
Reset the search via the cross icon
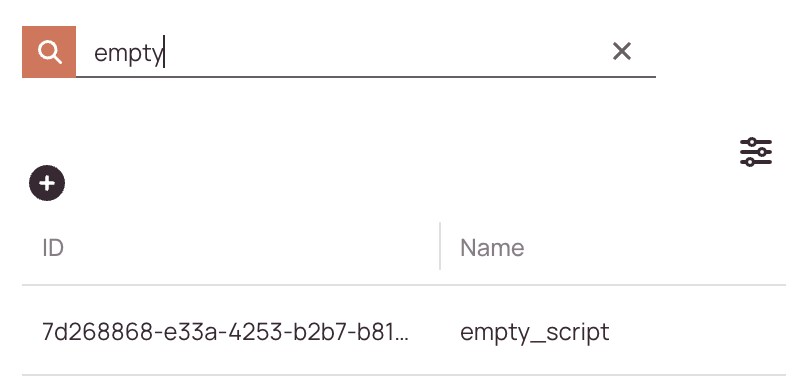coord(622,51)
